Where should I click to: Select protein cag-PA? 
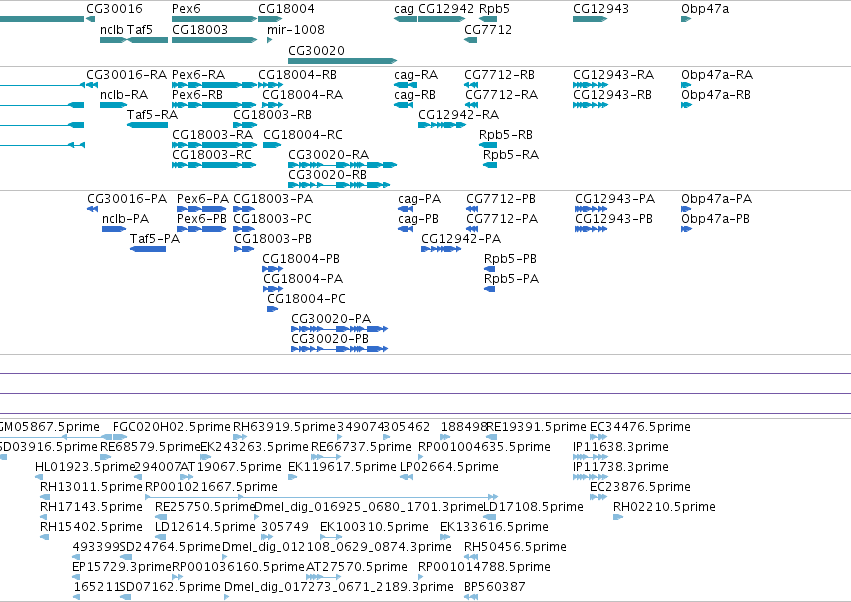pos(420,199)
